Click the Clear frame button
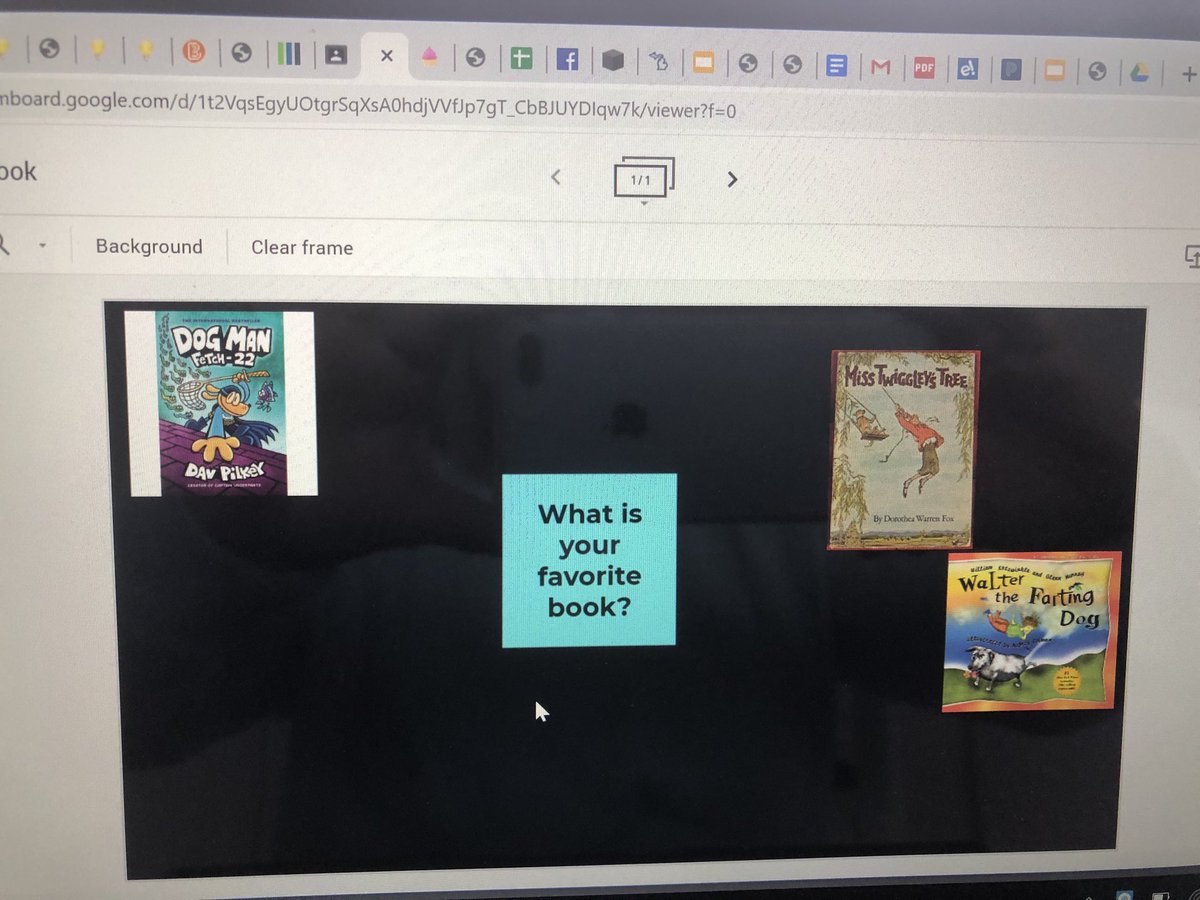The width and height of the screenshot is (1200, 900). [x=301, y=247]
